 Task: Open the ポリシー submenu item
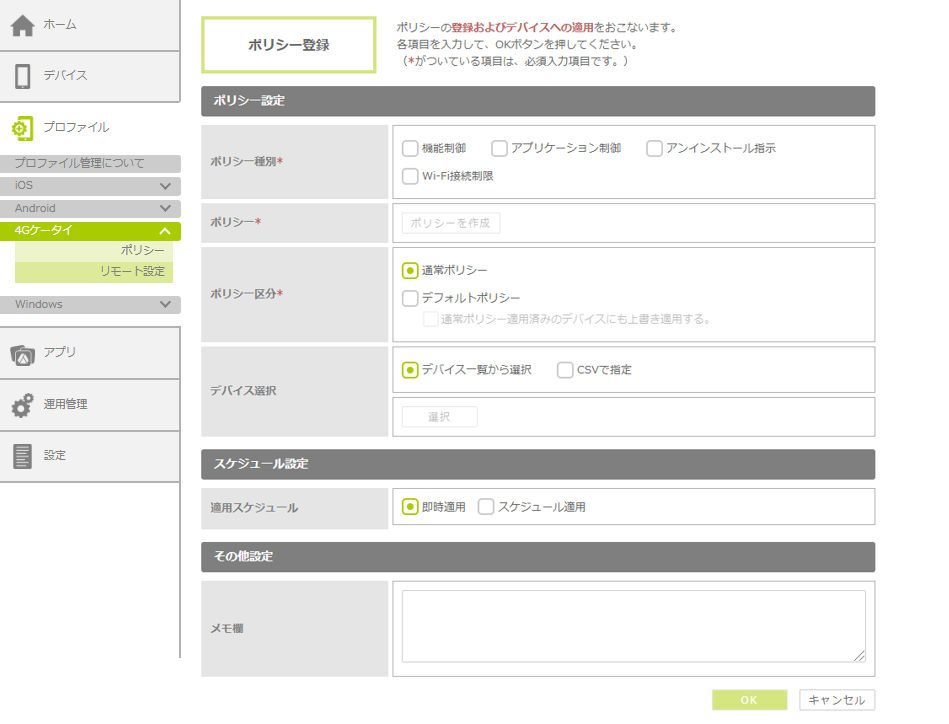click(142, 250)
